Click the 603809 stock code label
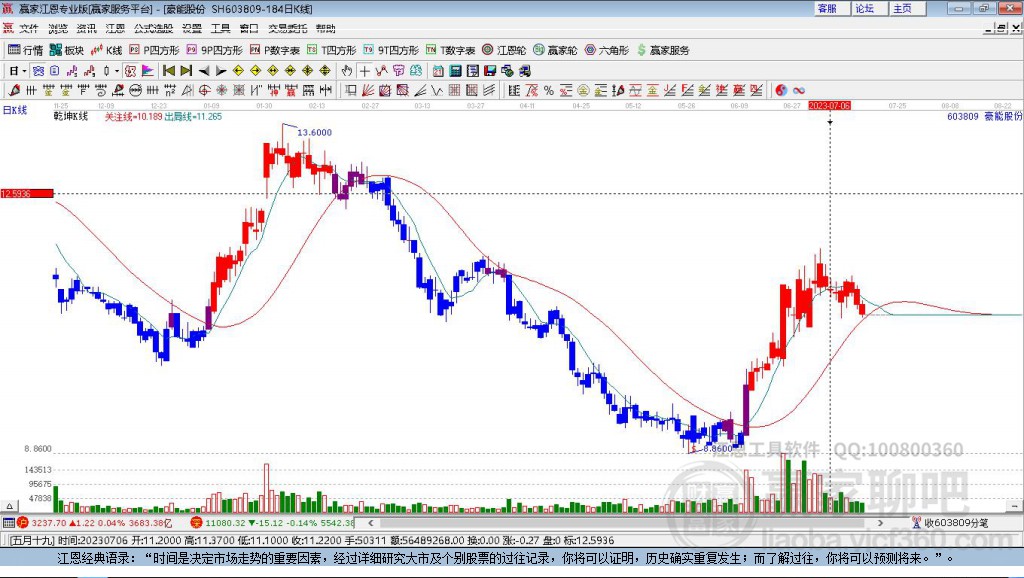Image resolution: width=1024 pixels, height=578 pixels. tap(963, 116)
